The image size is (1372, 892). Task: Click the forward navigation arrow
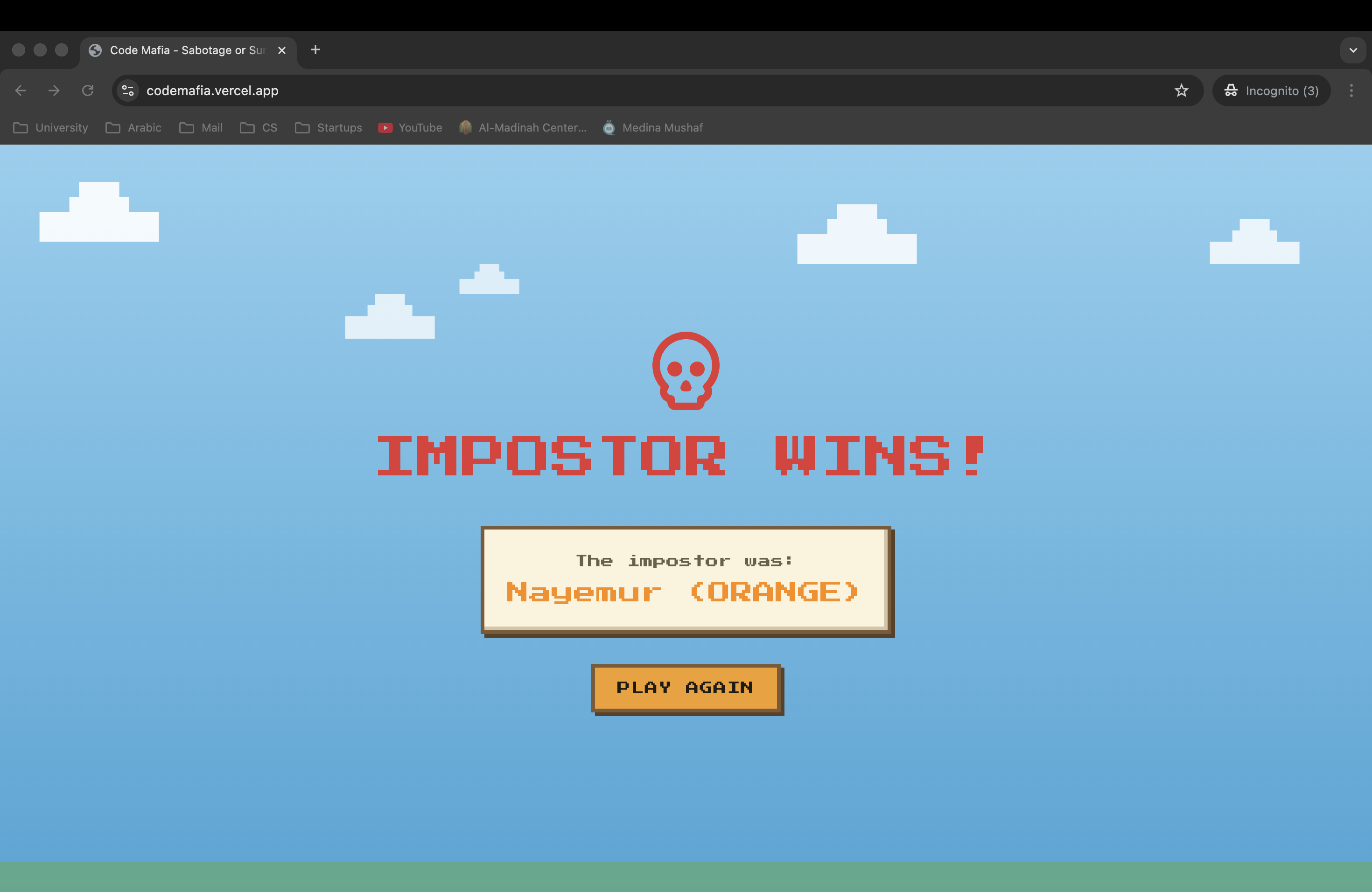pyautogui.click(x=54, y=91)
